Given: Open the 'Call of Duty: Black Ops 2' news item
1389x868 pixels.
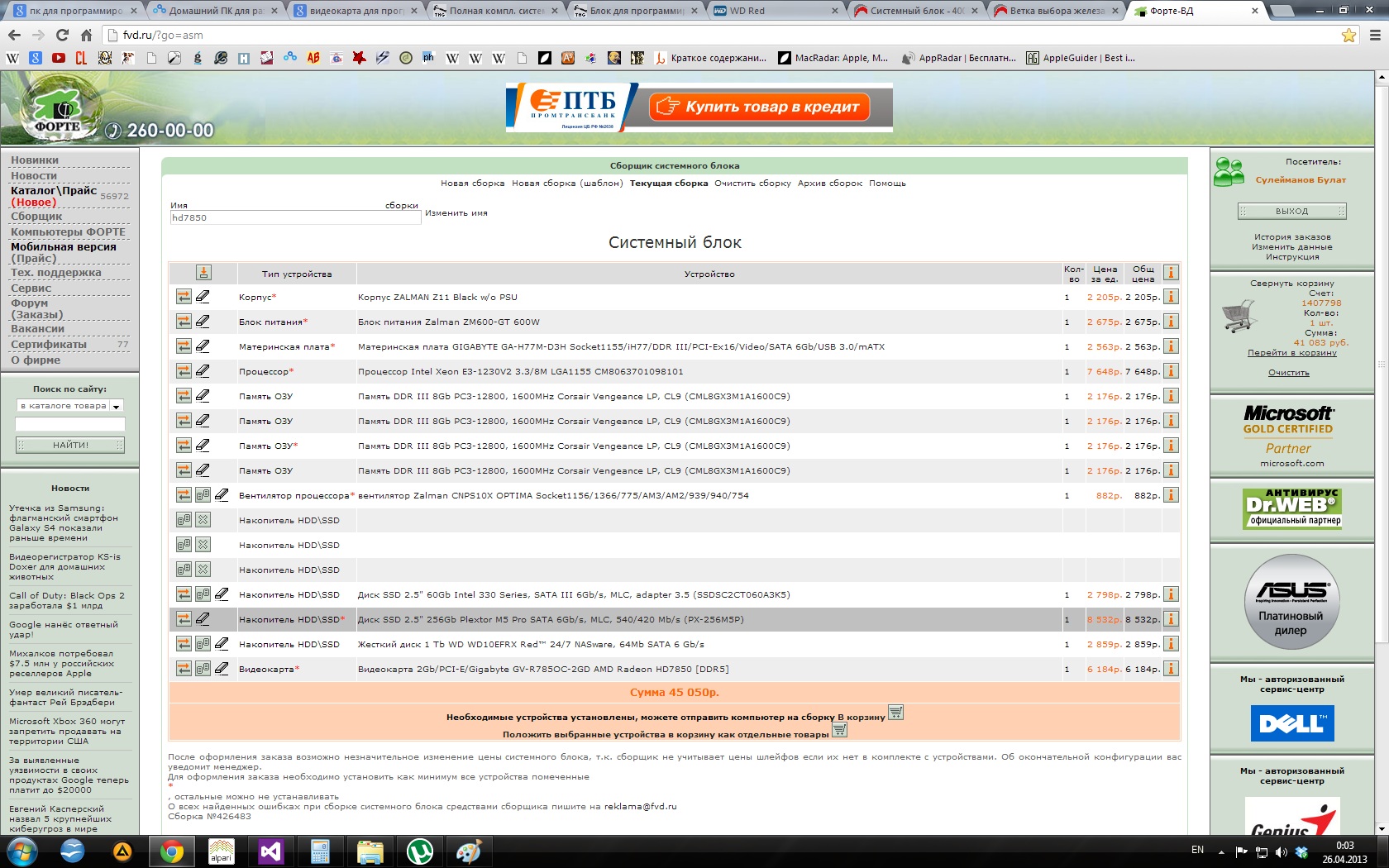Looking at the screenshot, I should tap(67, 600).
